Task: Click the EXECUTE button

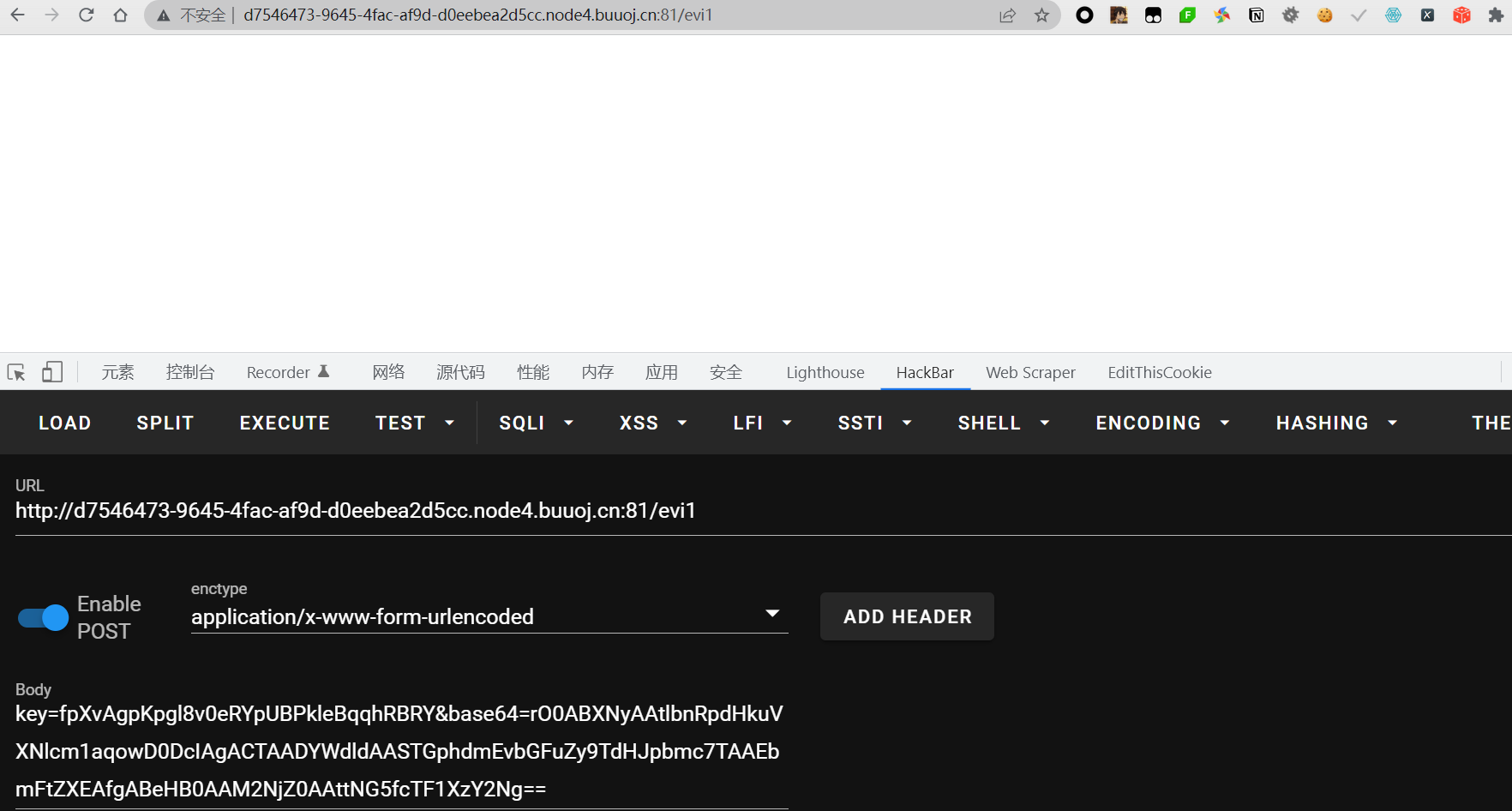Action: tap(285, 423)
